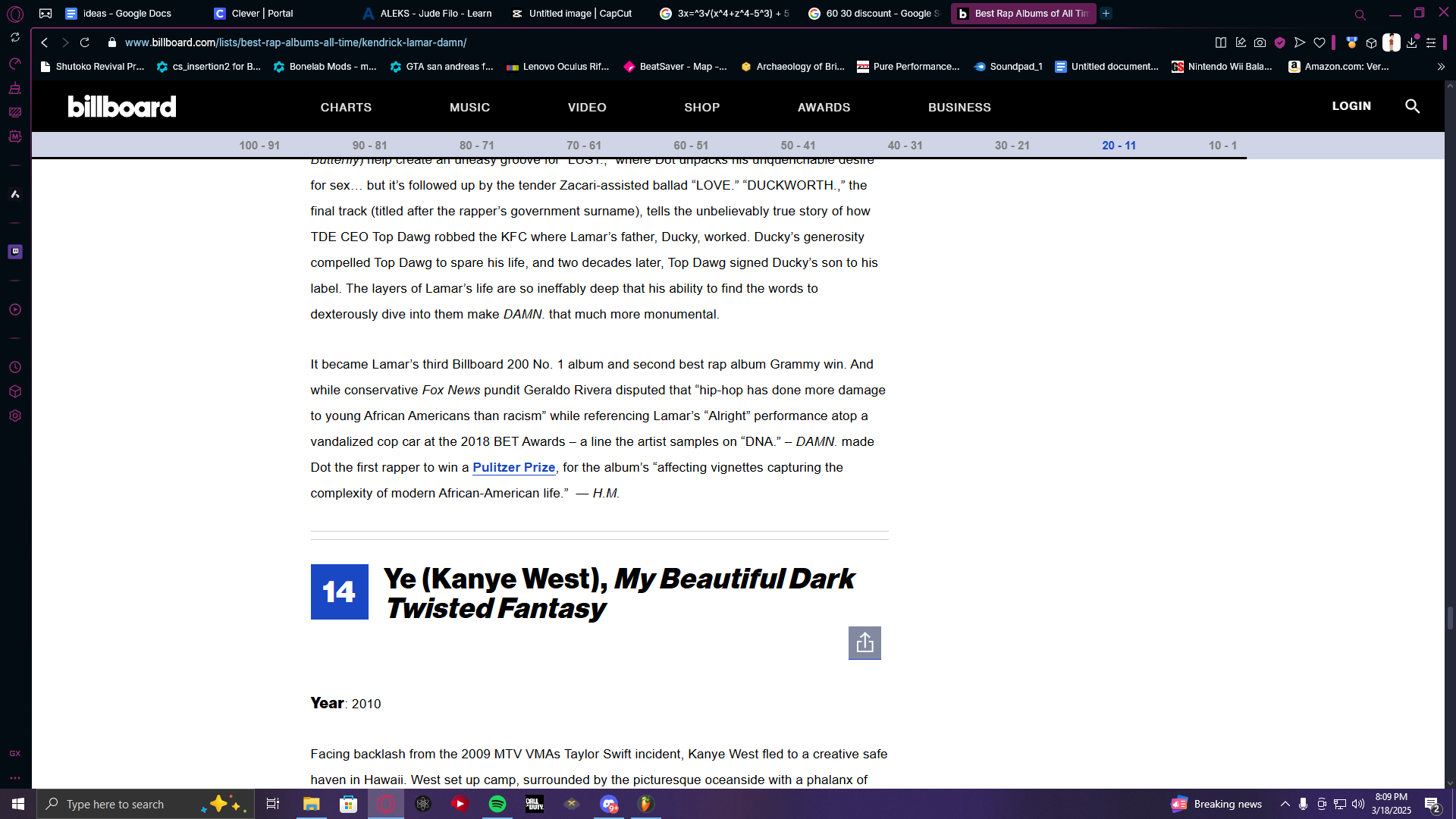Open the Player icon in the sidebar

[x=15, y=309]
